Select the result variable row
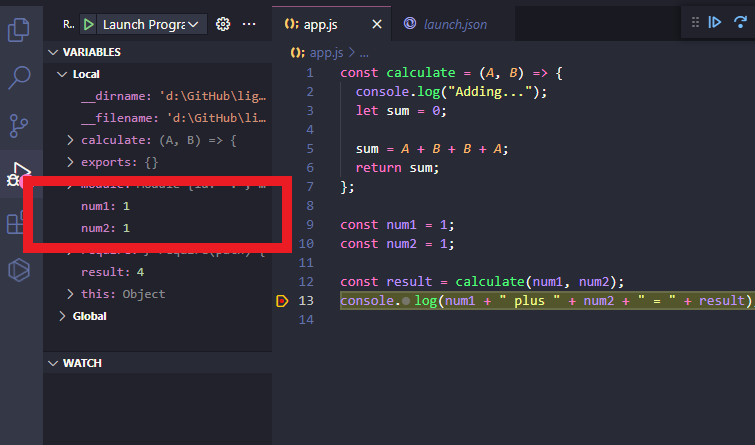Screen dimensions: 755x445 (x=110, y=272)
